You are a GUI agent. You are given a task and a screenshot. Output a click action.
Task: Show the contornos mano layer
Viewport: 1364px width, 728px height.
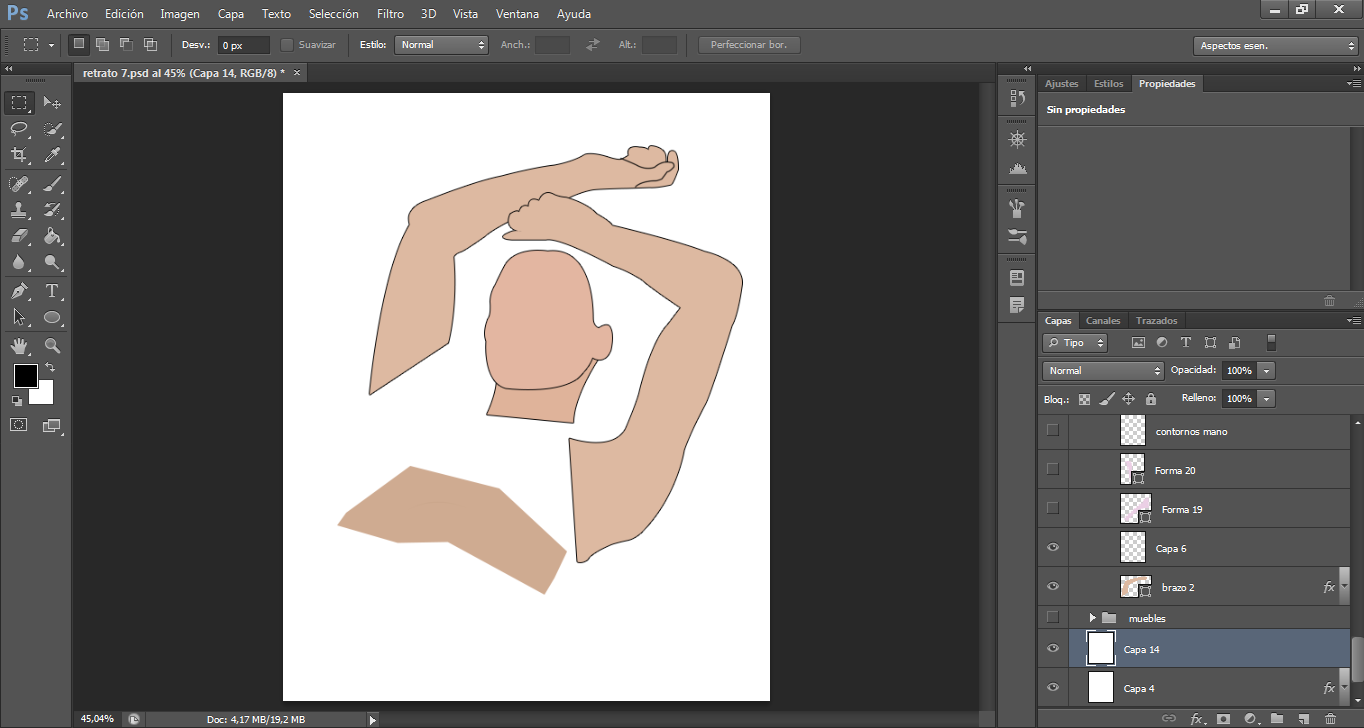(1052, 430)
